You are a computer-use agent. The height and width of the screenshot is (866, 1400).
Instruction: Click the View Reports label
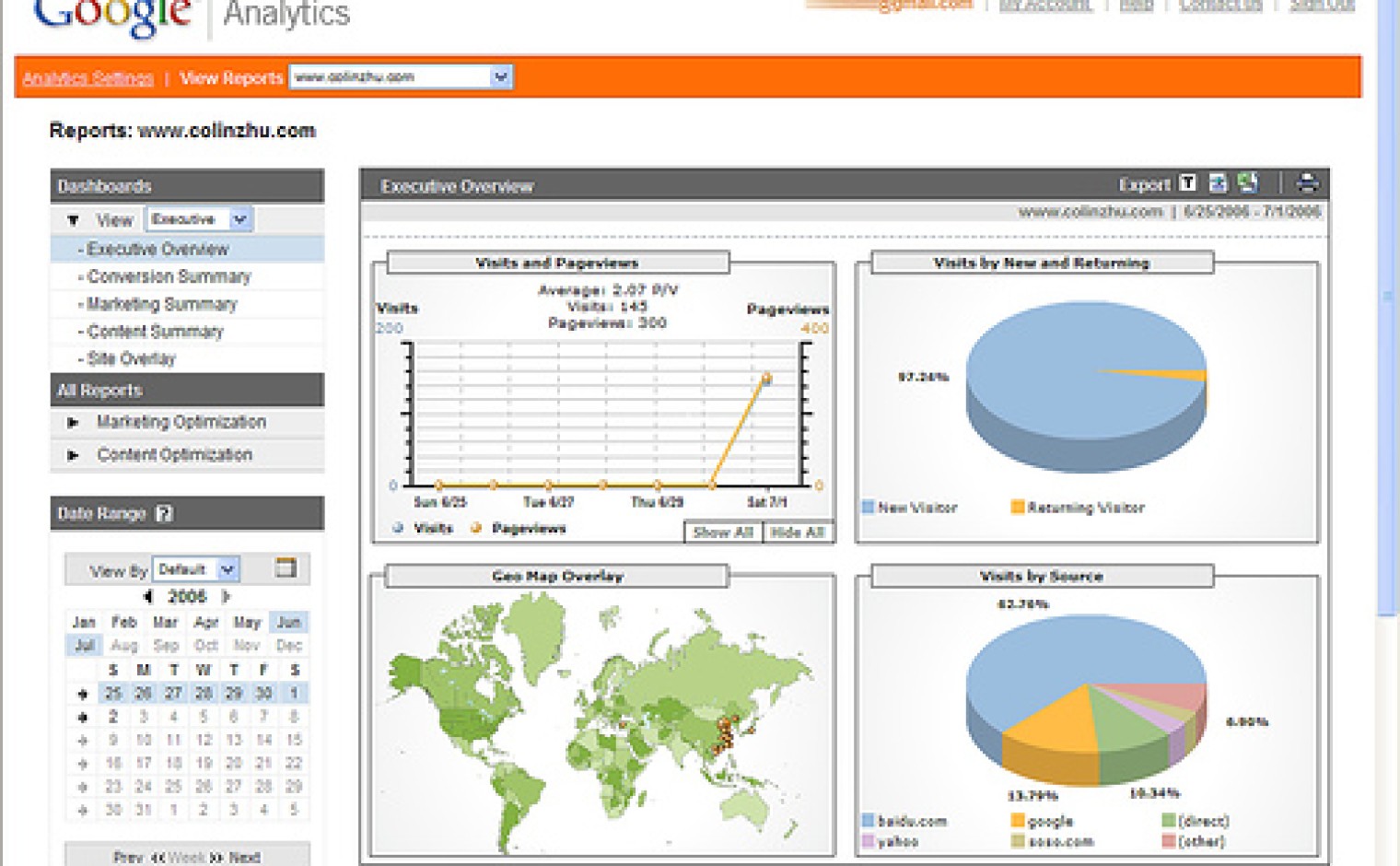[x=231, y=78]
